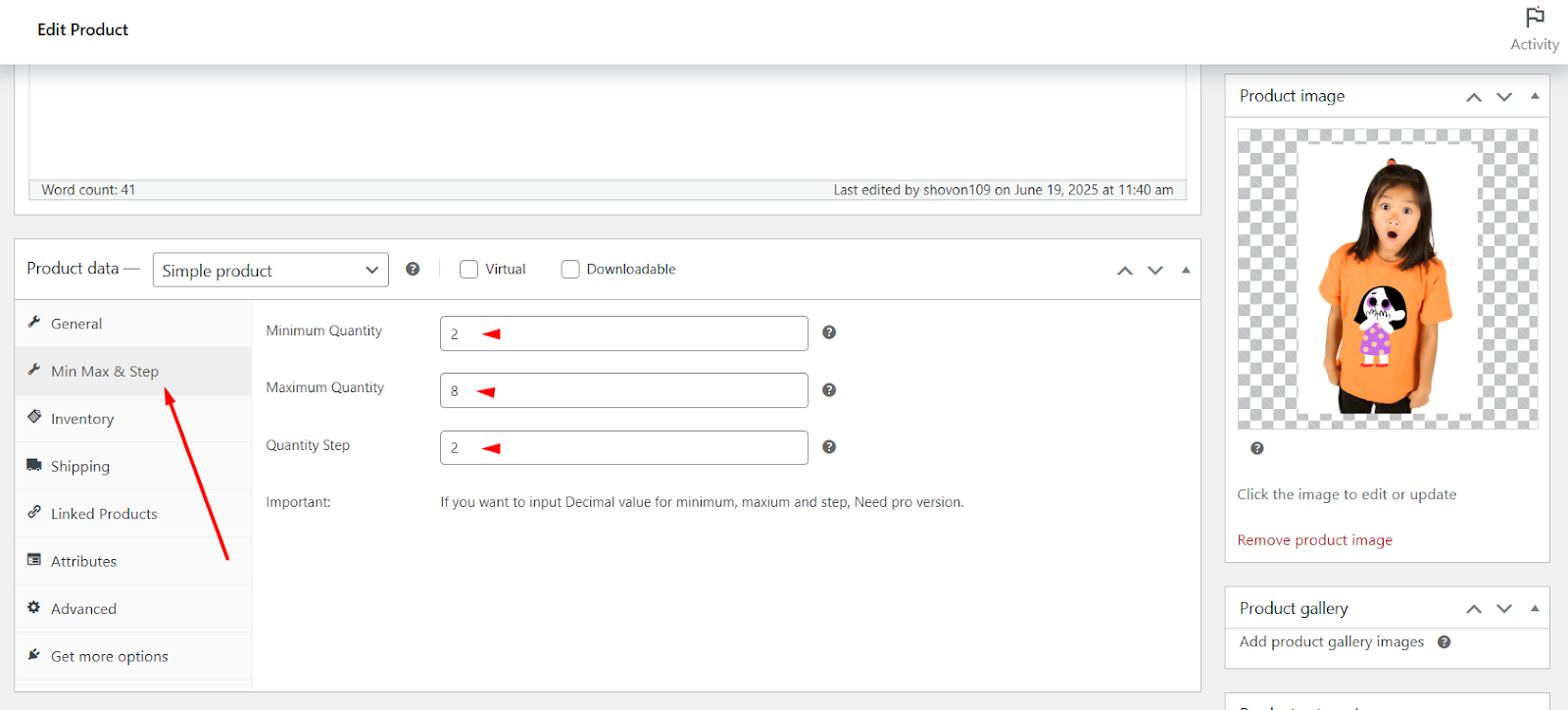Click the Minimum Quantity label
Screen dimensions: 1568x710
tap(323, 331)
